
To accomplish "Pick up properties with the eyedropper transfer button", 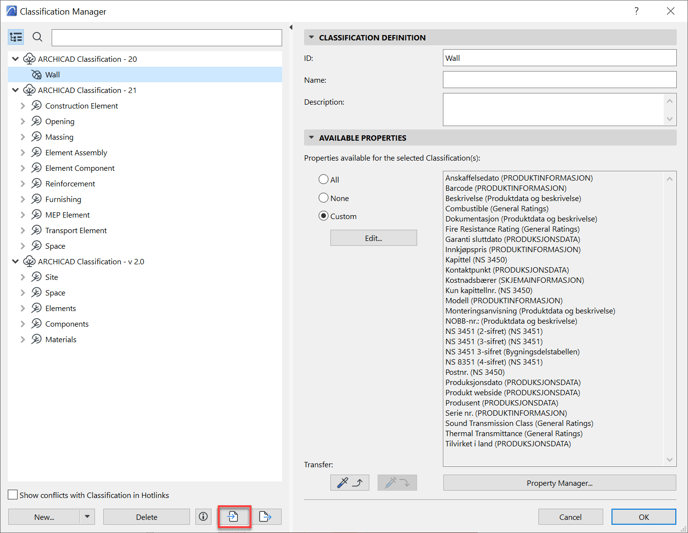I will point(350,483).
